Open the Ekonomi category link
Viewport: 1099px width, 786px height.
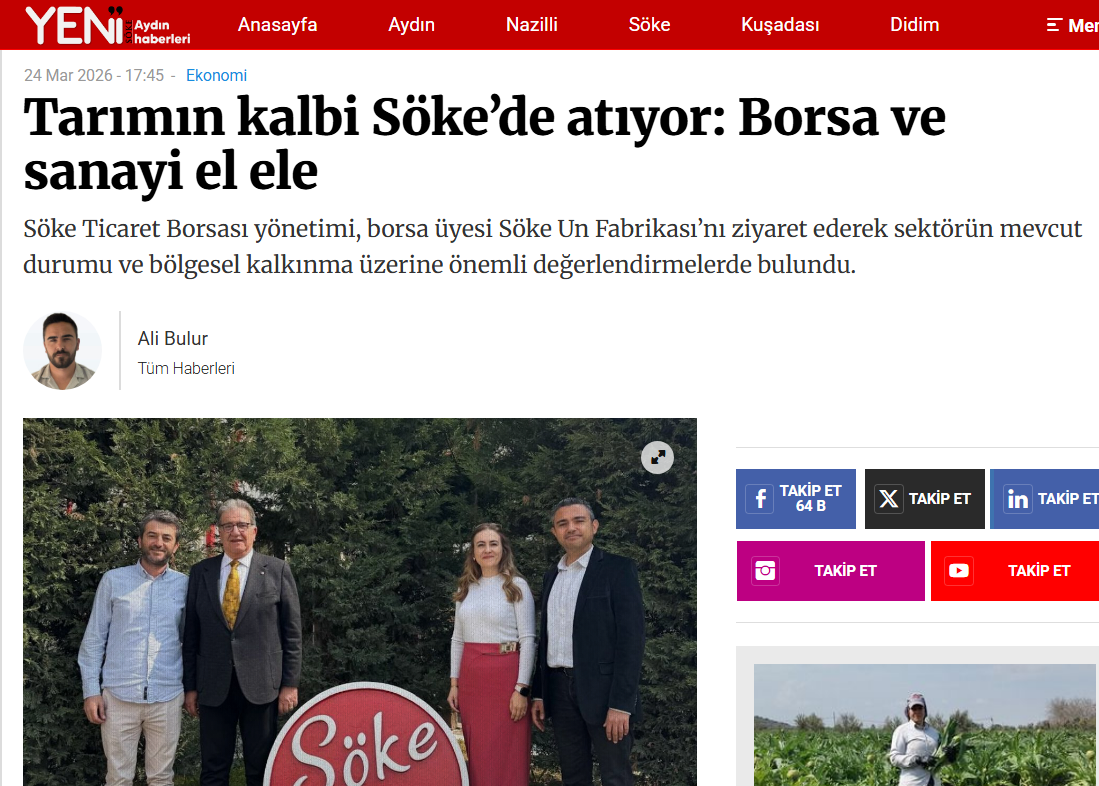pyautogui.click(x=217, y=75)
